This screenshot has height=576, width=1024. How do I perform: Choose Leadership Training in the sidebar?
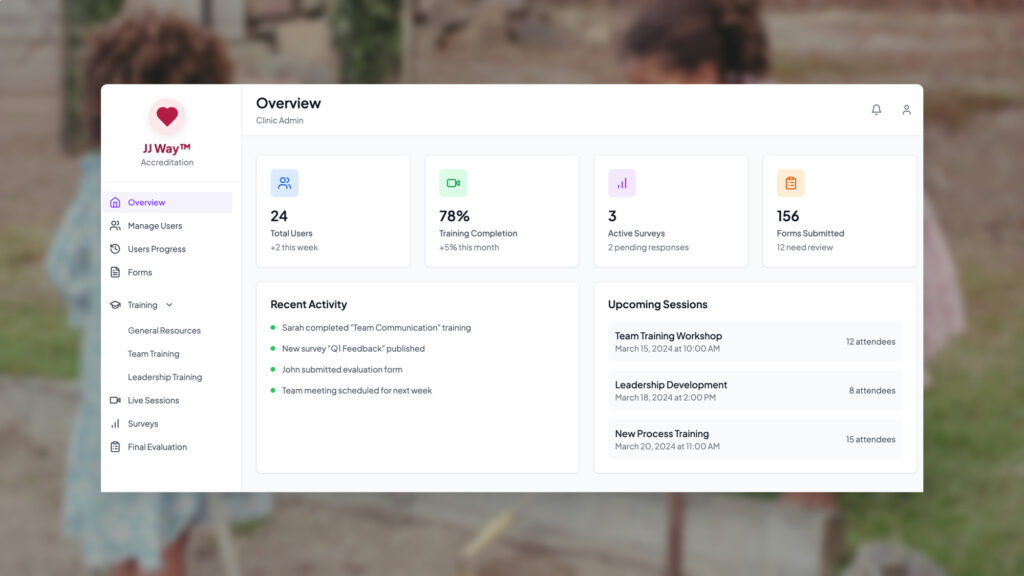(165, 377)
